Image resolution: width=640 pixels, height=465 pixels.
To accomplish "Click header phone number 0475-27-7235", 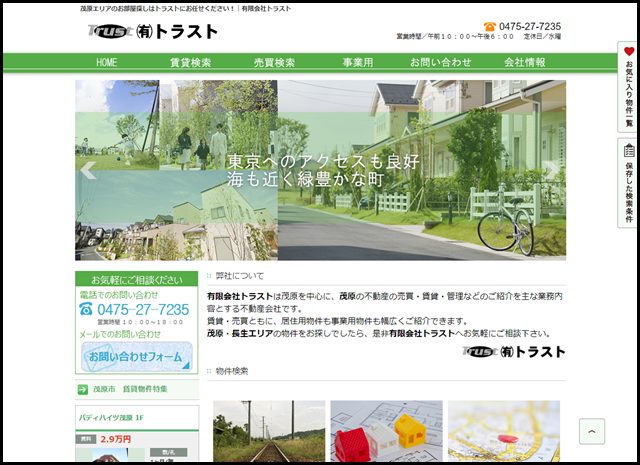I will tap(530, 27).
